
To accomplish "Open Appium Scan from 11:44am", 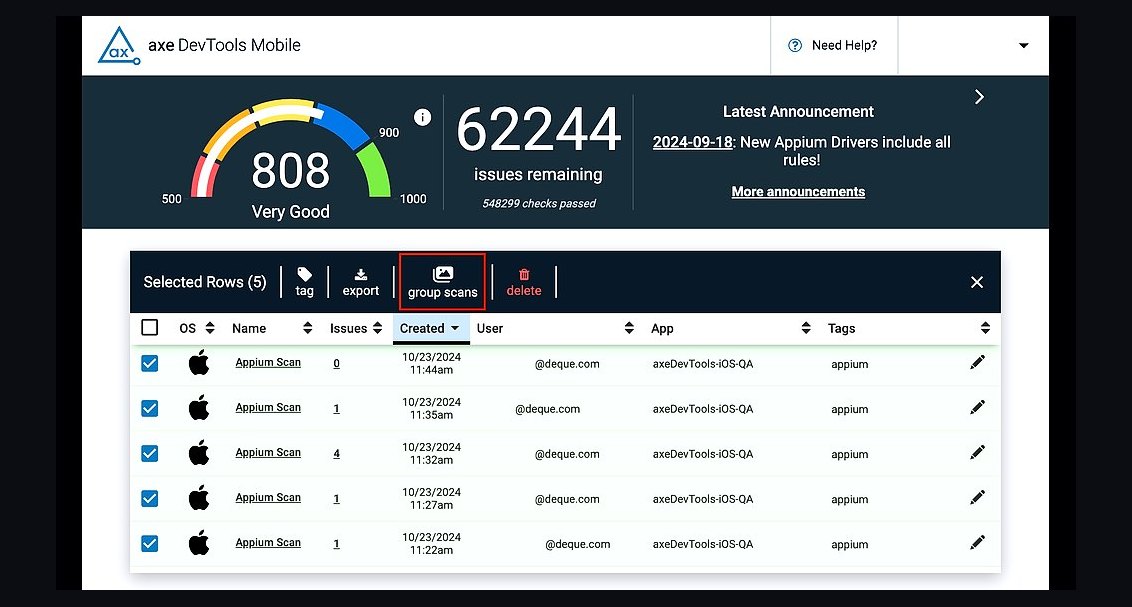I will (268, 362).
